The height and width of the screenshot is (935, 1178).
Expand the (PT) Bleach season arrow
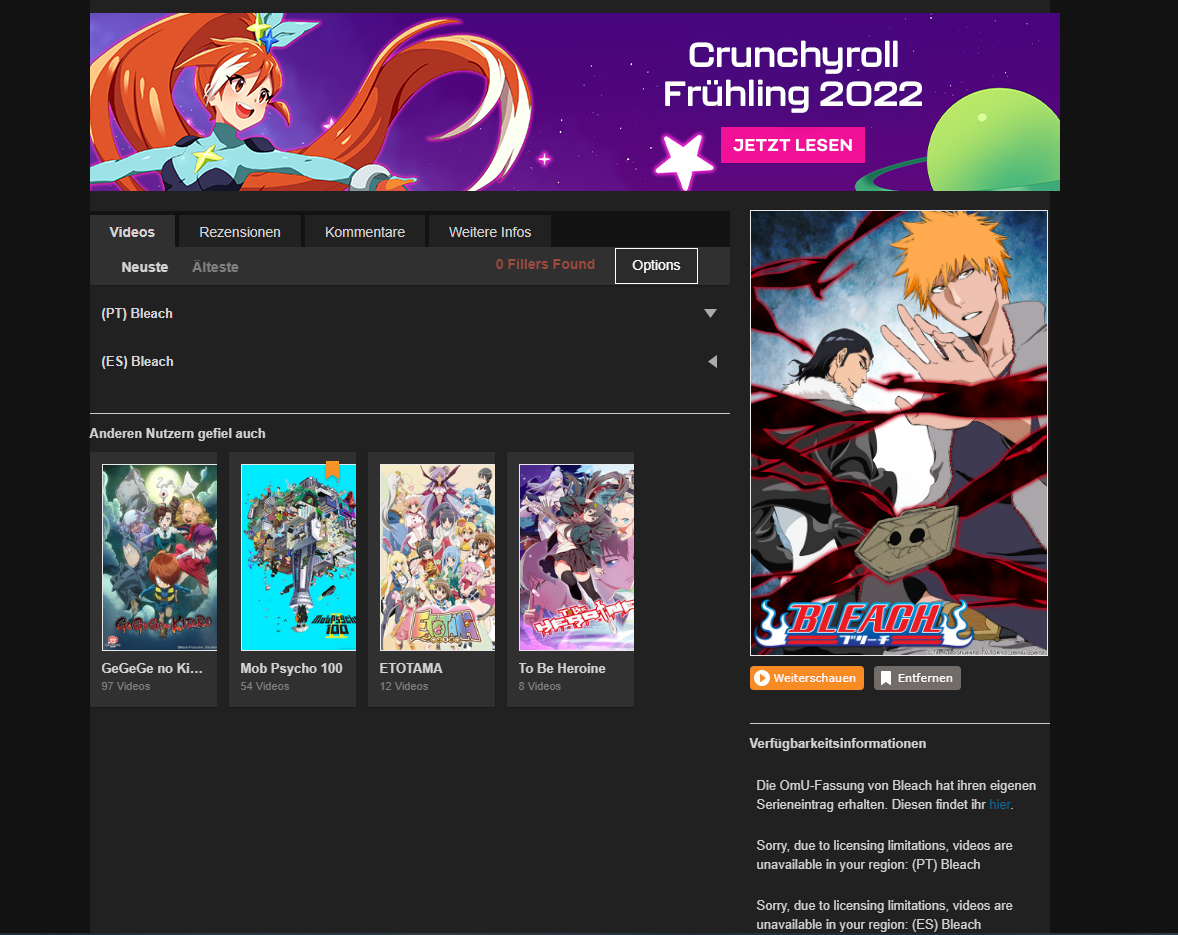point(710,313)
